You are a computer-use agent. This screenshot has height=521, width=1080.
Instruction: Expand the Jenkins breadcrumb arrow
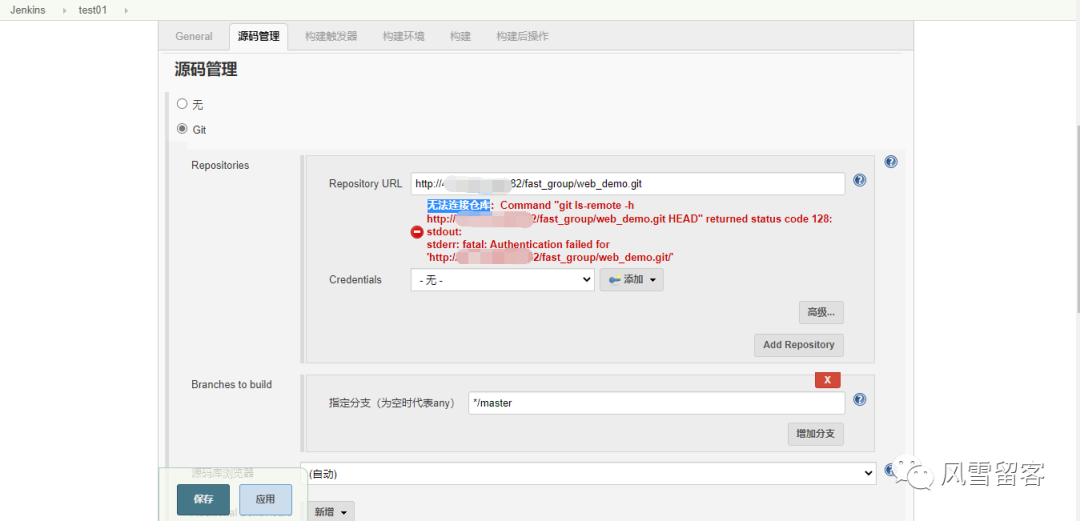(x=63, y=10)
